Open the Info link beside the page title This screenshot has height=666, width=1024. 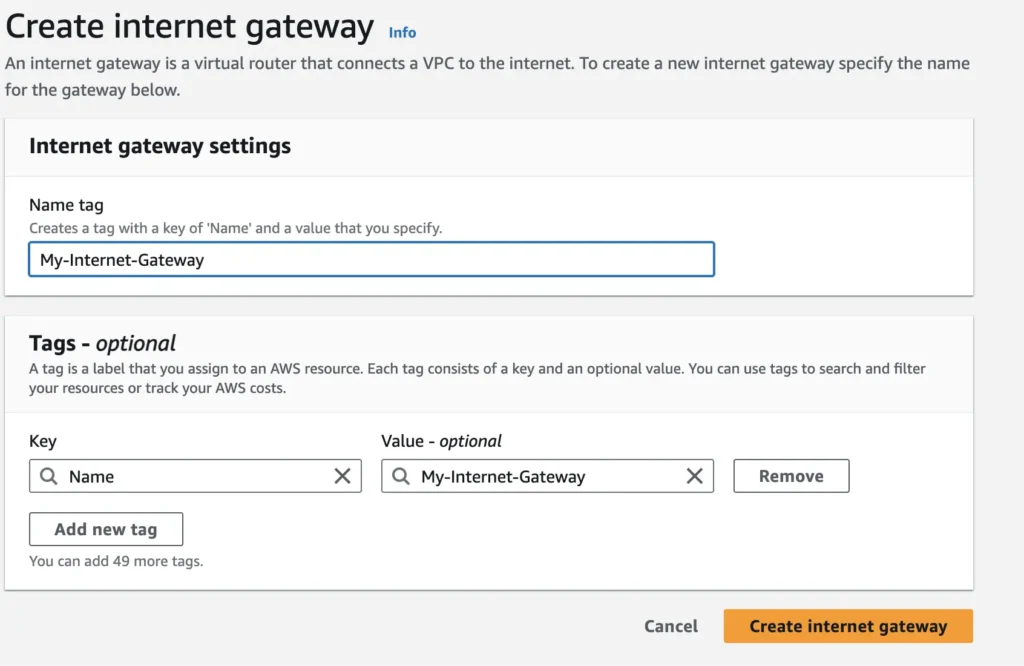(x=402, y=32)
